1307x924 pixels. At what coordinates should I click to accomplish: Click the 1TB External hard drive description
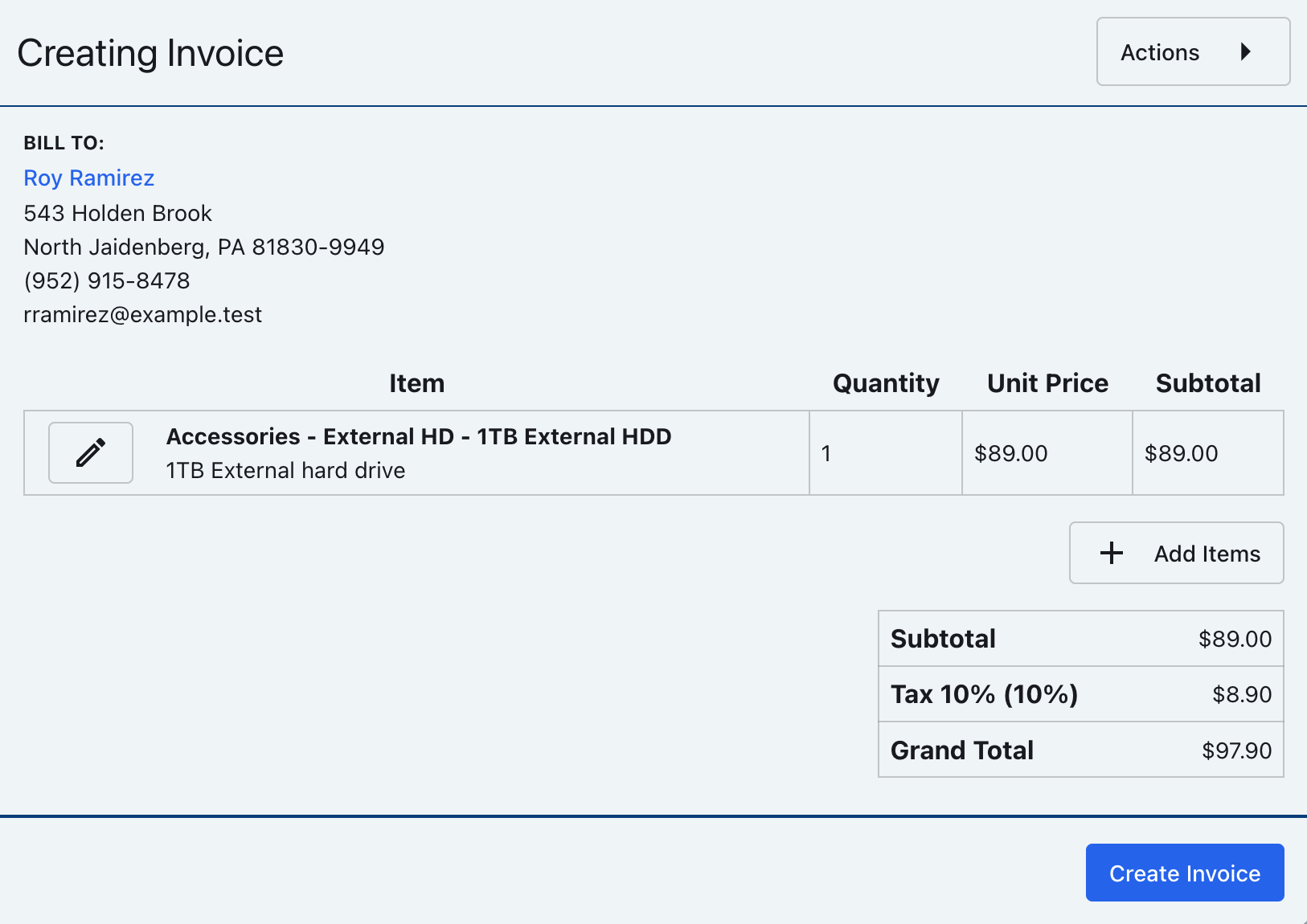tap(285, 470)
